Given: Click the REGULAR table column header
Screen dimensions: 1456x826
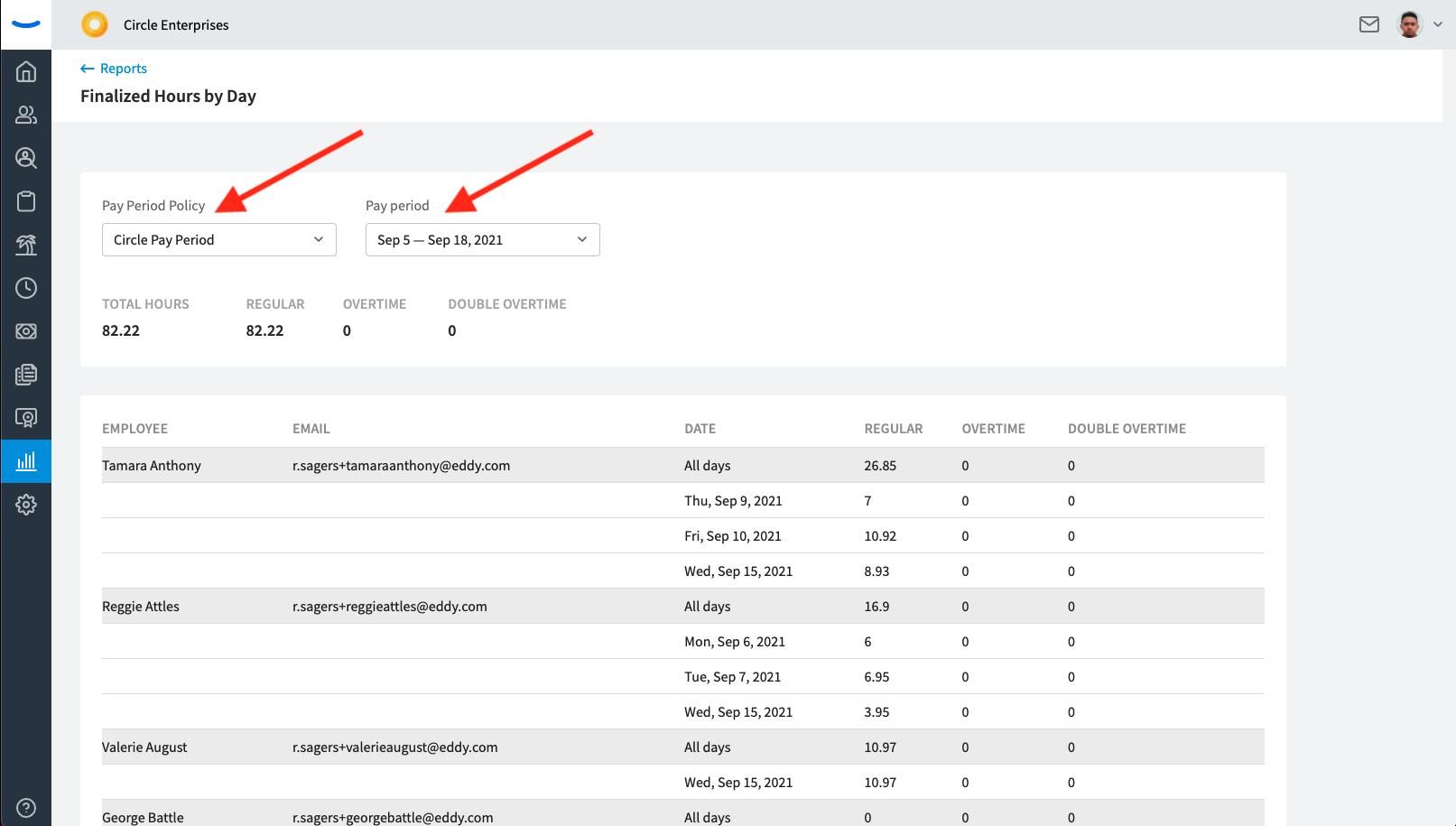Looking at the screenshot, I should click(894, 429).
